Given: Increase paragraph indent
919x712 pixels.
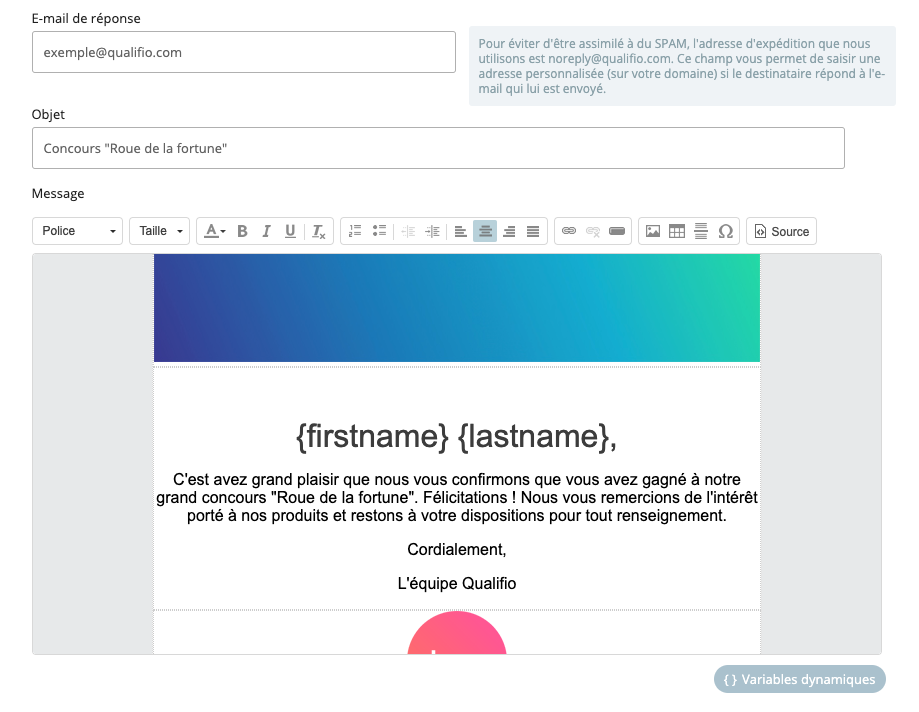Looking at the screenshot, I should coord(432,231).
